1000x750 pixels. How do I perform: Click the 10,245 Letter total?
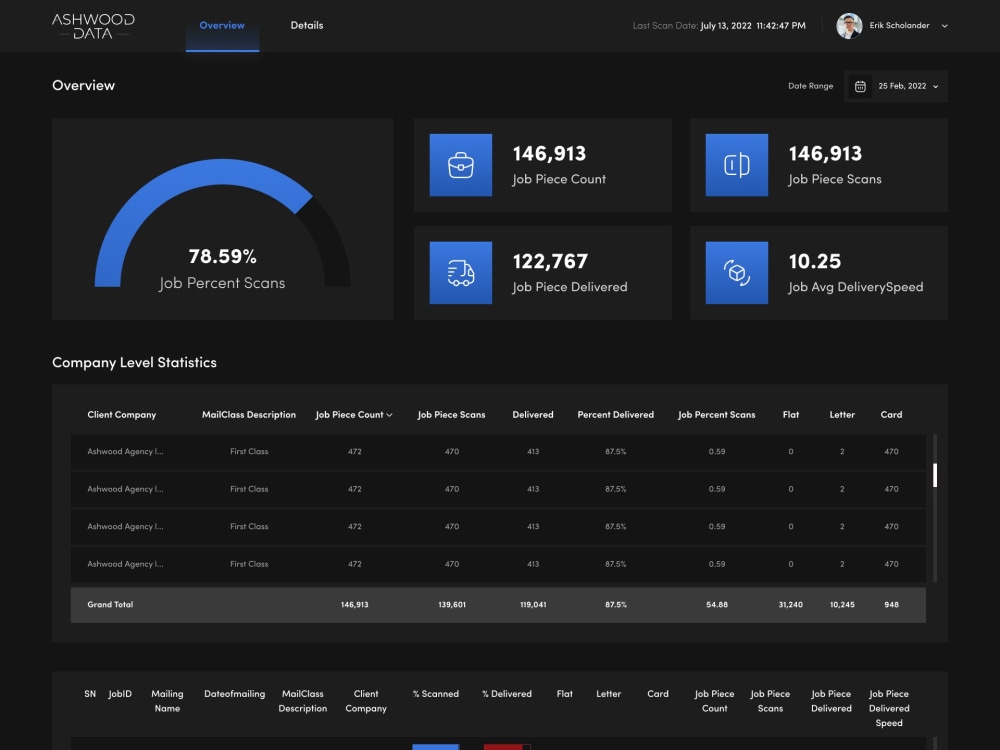[842, 605]
